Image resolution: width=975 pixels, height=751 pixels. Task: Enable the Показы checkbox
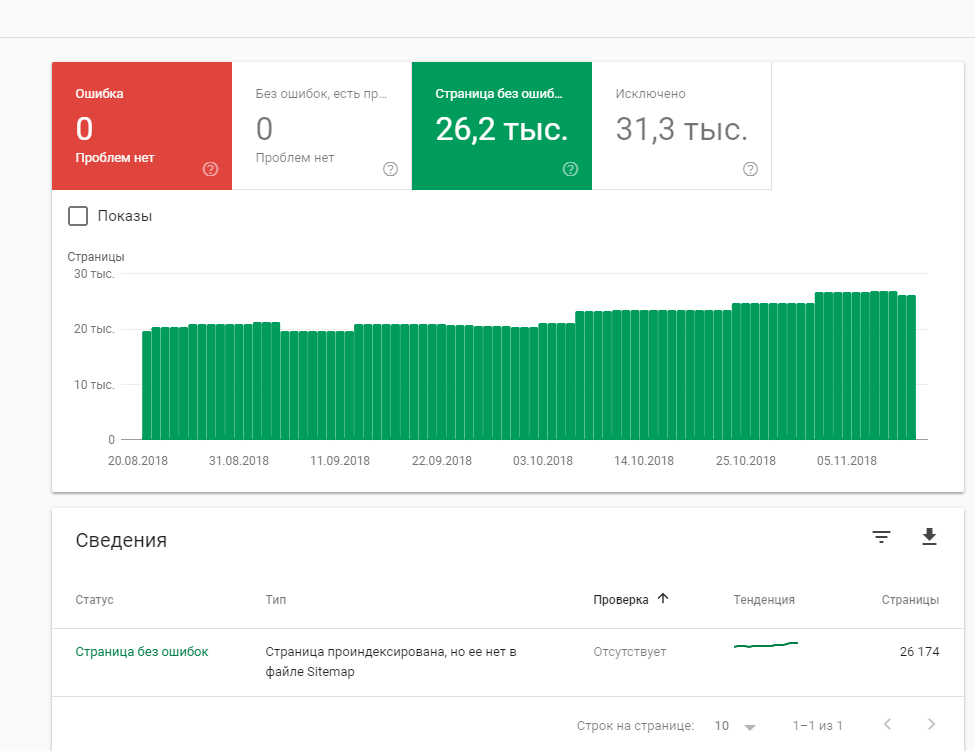click(78, 216)
